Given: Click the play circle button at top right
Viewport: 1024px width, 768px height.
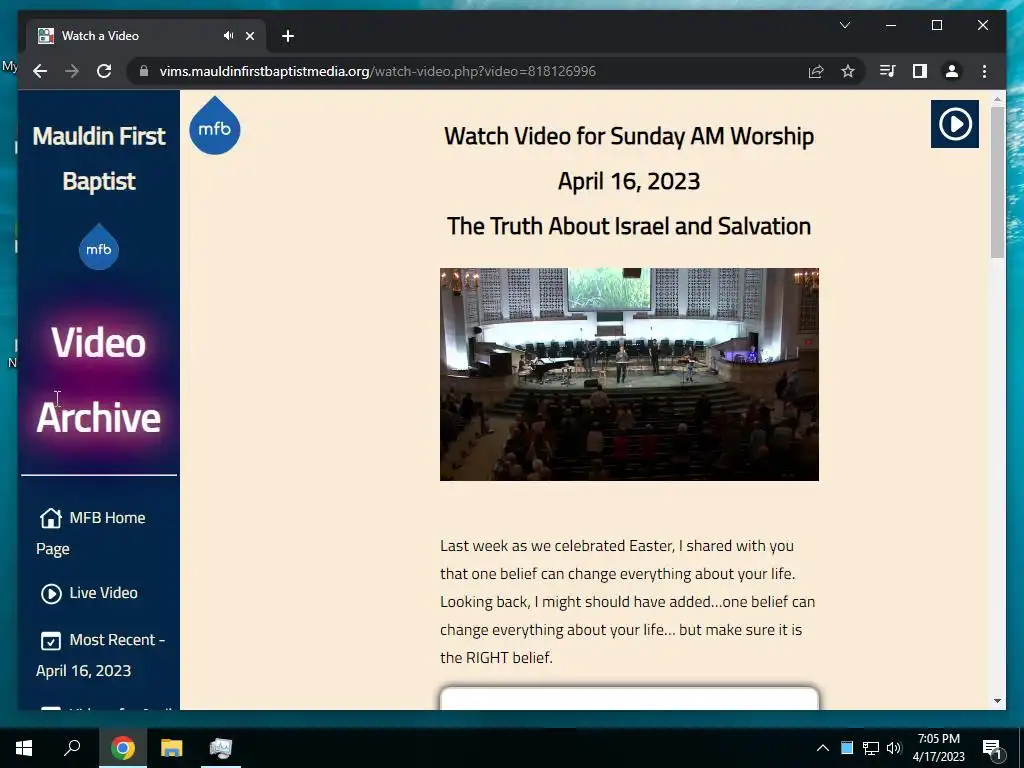Looking at the screenshot, I should (954, 124).
